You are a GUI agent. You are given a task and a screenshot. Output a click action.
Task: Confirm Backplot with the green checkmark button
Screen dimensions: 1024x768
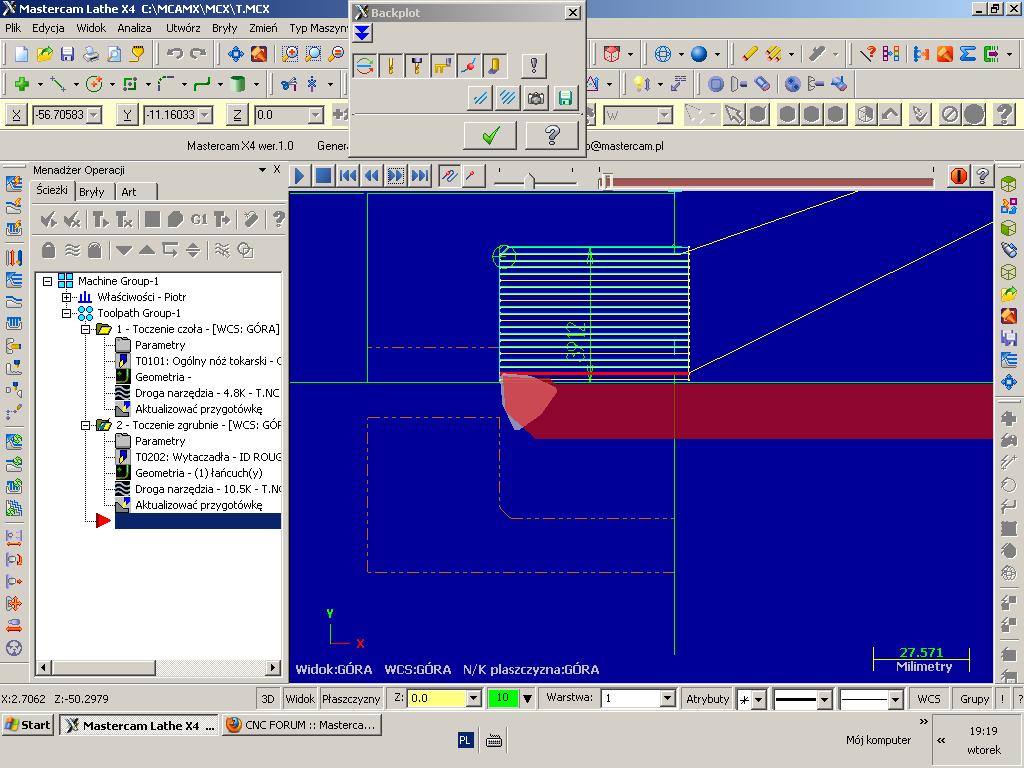[490, 135]
